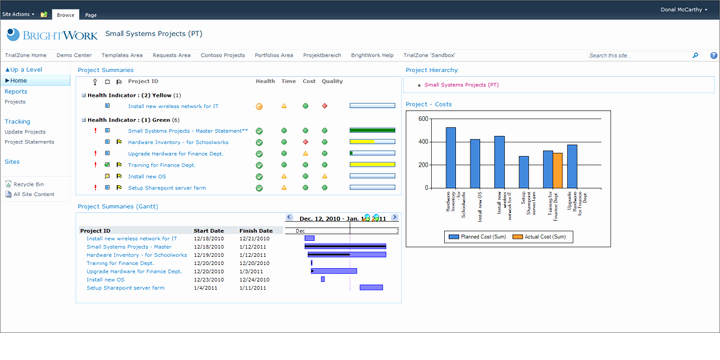This screenshot has height=360, width=720.
Task: Click the full yellow progress bar for Training
Action: point(372,164)
